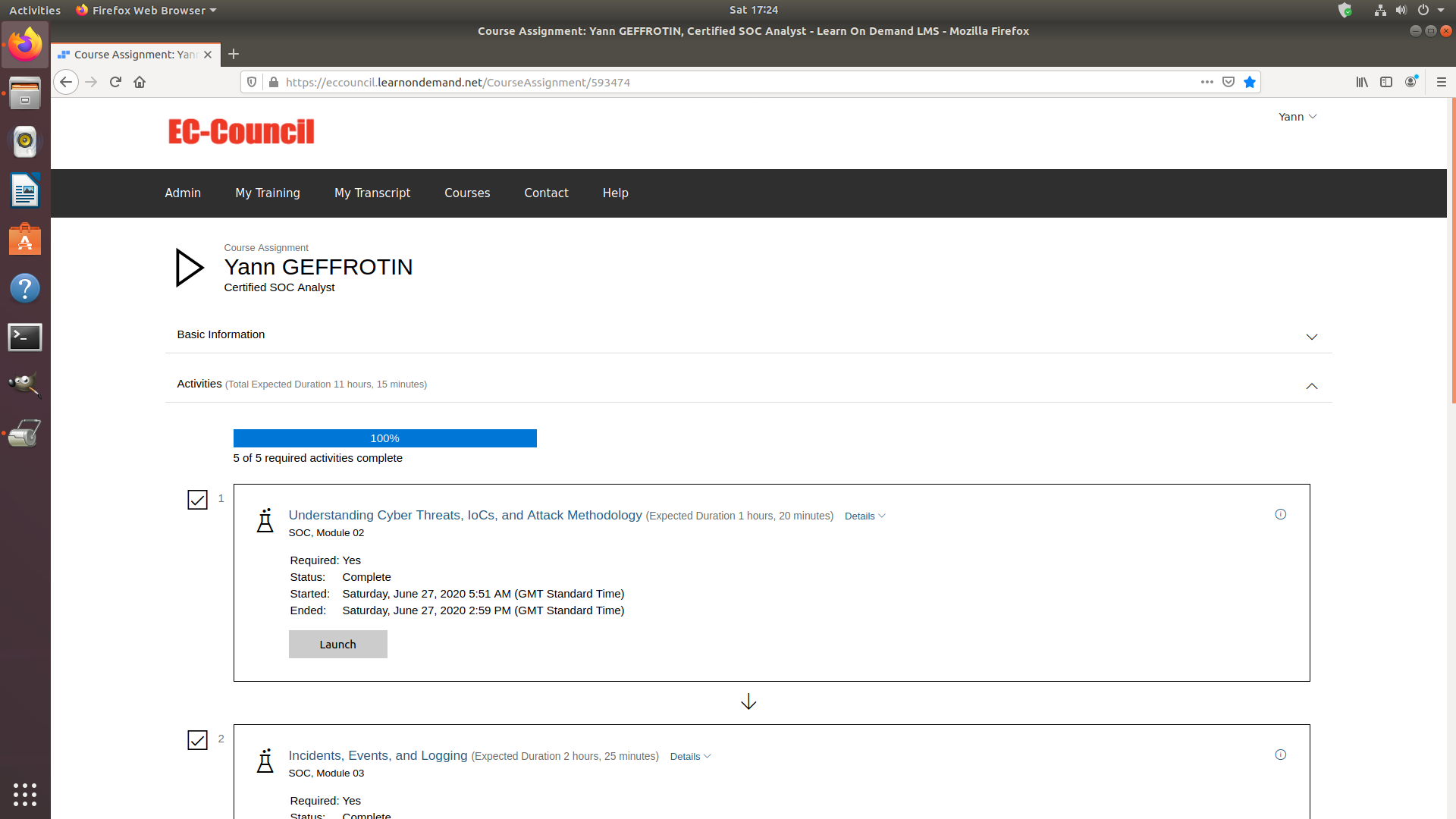The width and height of the screenshot is (1456, 819).
Task: Open the Help app in the dock
Action: (25, 288)
